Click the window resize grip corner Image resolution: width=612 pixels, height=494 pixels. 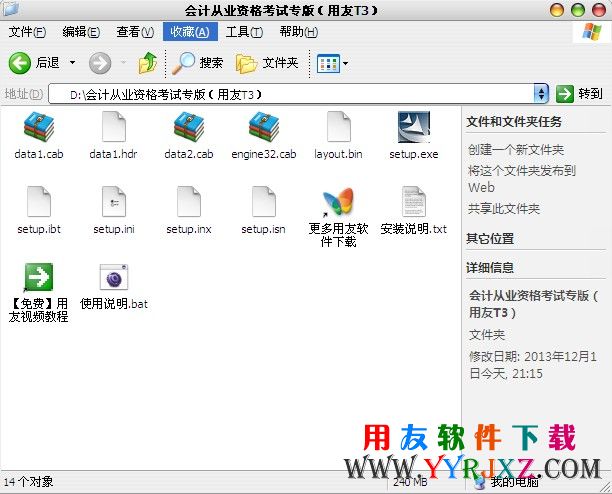pyautogui.click(x=605, y=487)
